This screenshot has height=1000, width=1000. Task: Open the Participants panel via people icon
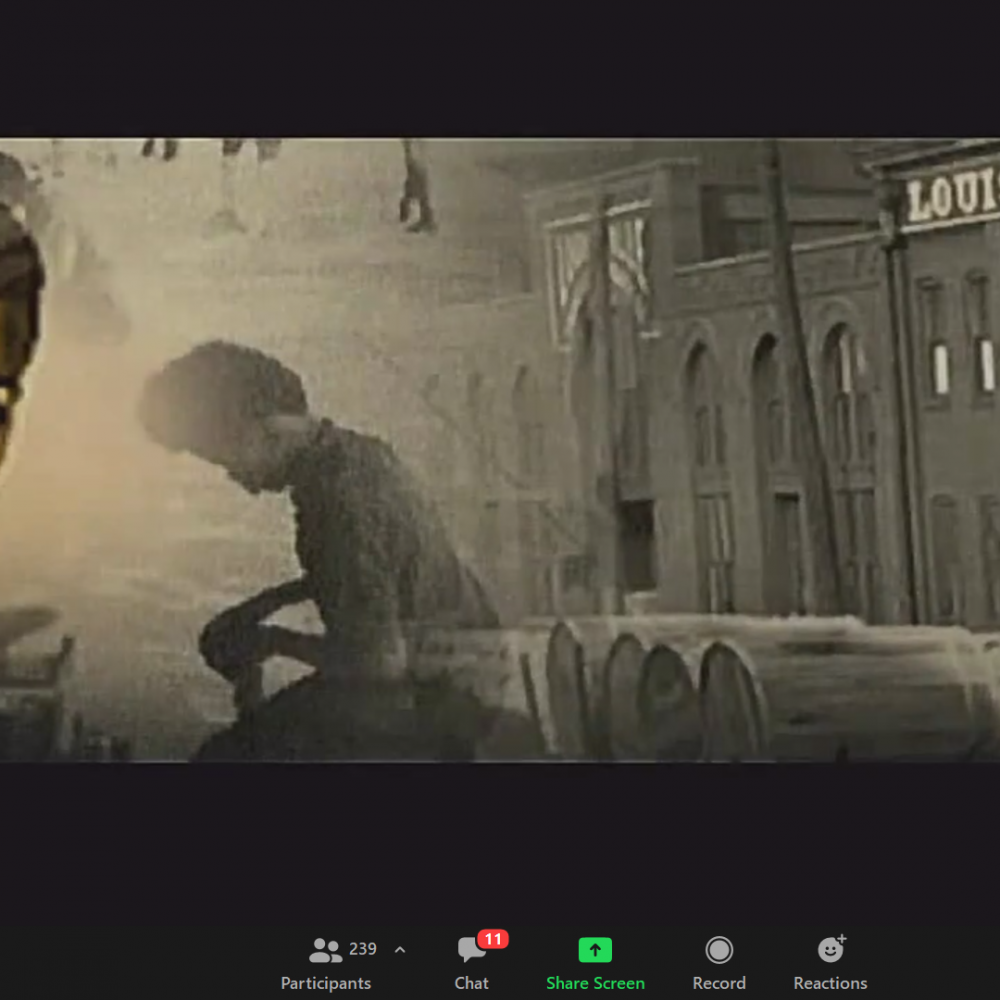point(325,950)
